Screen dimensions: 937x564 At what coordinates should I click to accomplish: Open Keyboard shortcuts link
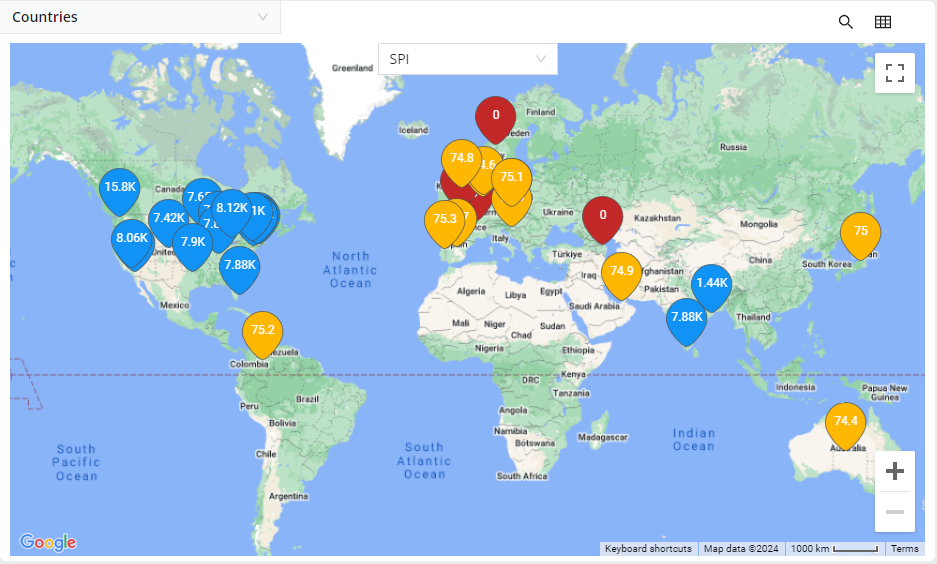(x=648, y=548)
